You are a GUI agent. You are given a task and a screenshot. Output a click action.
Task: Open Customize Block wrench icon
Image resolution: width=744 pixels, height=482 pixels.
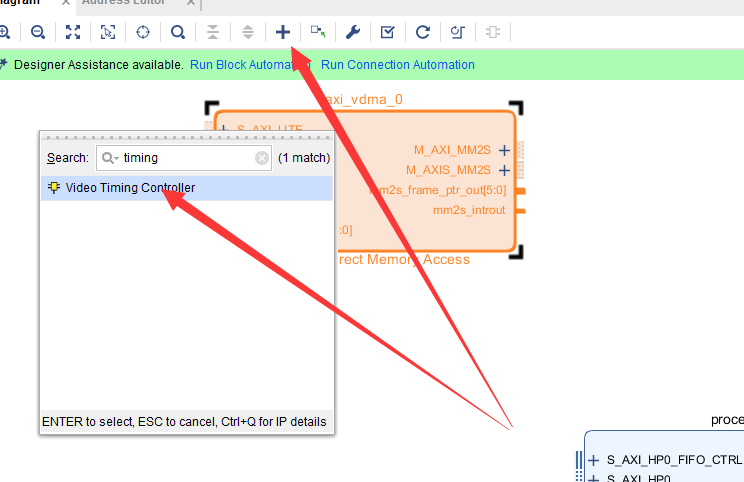(x=353, y=32)
